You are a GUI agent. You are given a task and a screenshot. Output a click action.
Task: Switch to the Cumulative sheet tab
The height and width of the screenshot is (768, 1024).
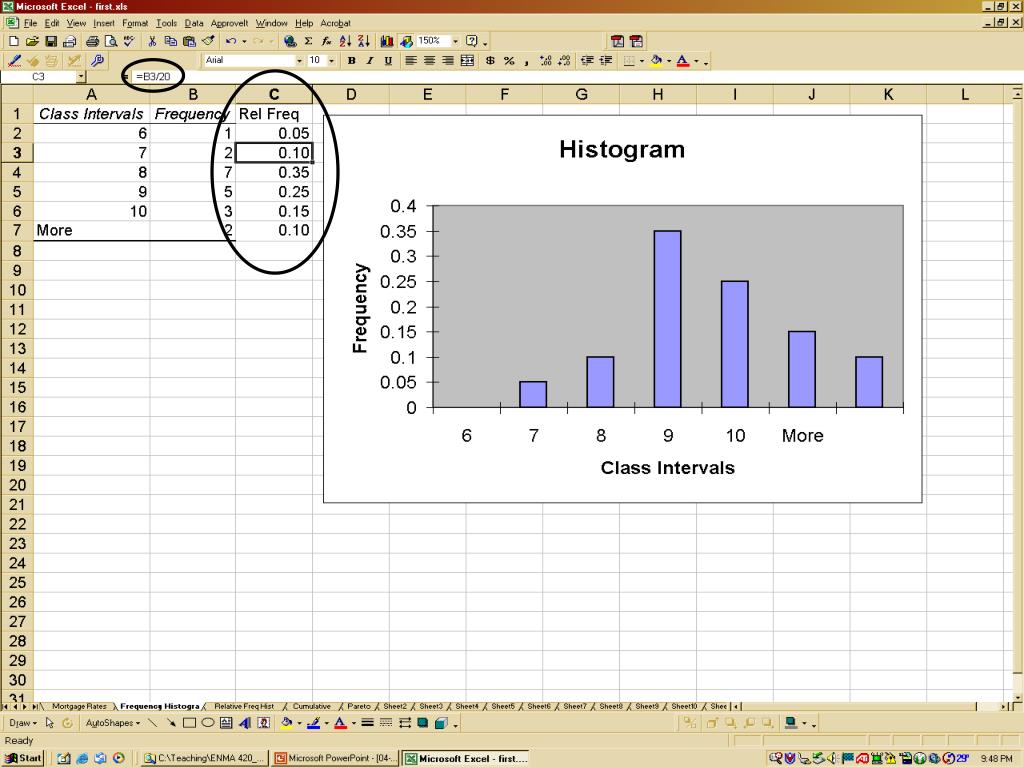click(x=312, y=706)
